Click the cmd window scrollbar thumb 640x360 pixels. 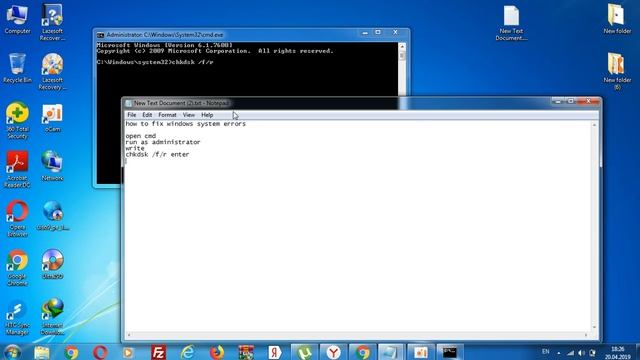402,55
